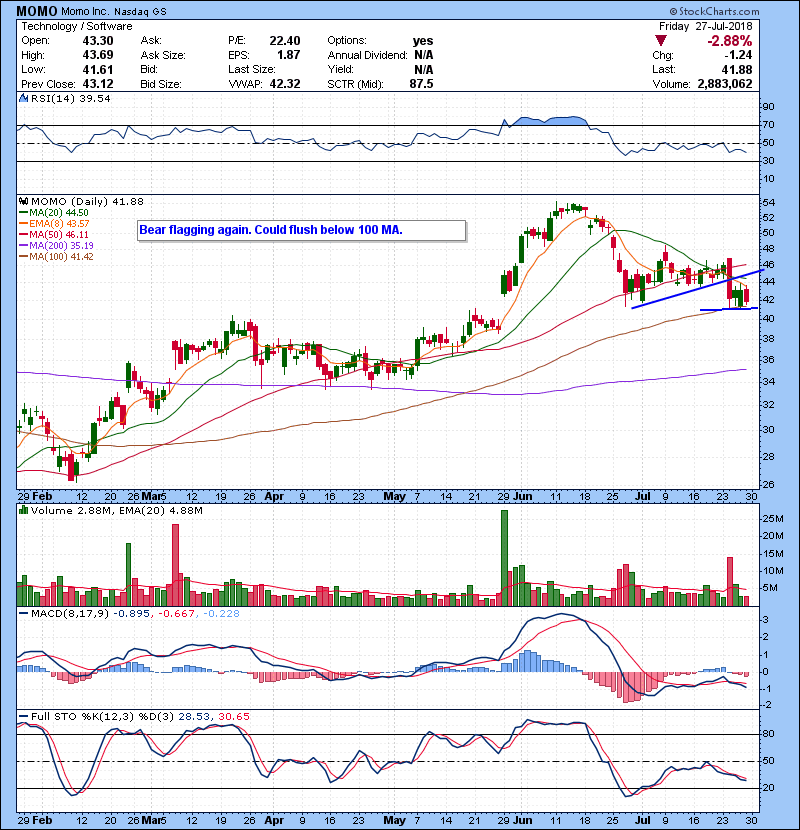Image resolution: width=800 pixels, height=830 pixels.
Task: Click the volume bars icon
Action: coord(23,510)
